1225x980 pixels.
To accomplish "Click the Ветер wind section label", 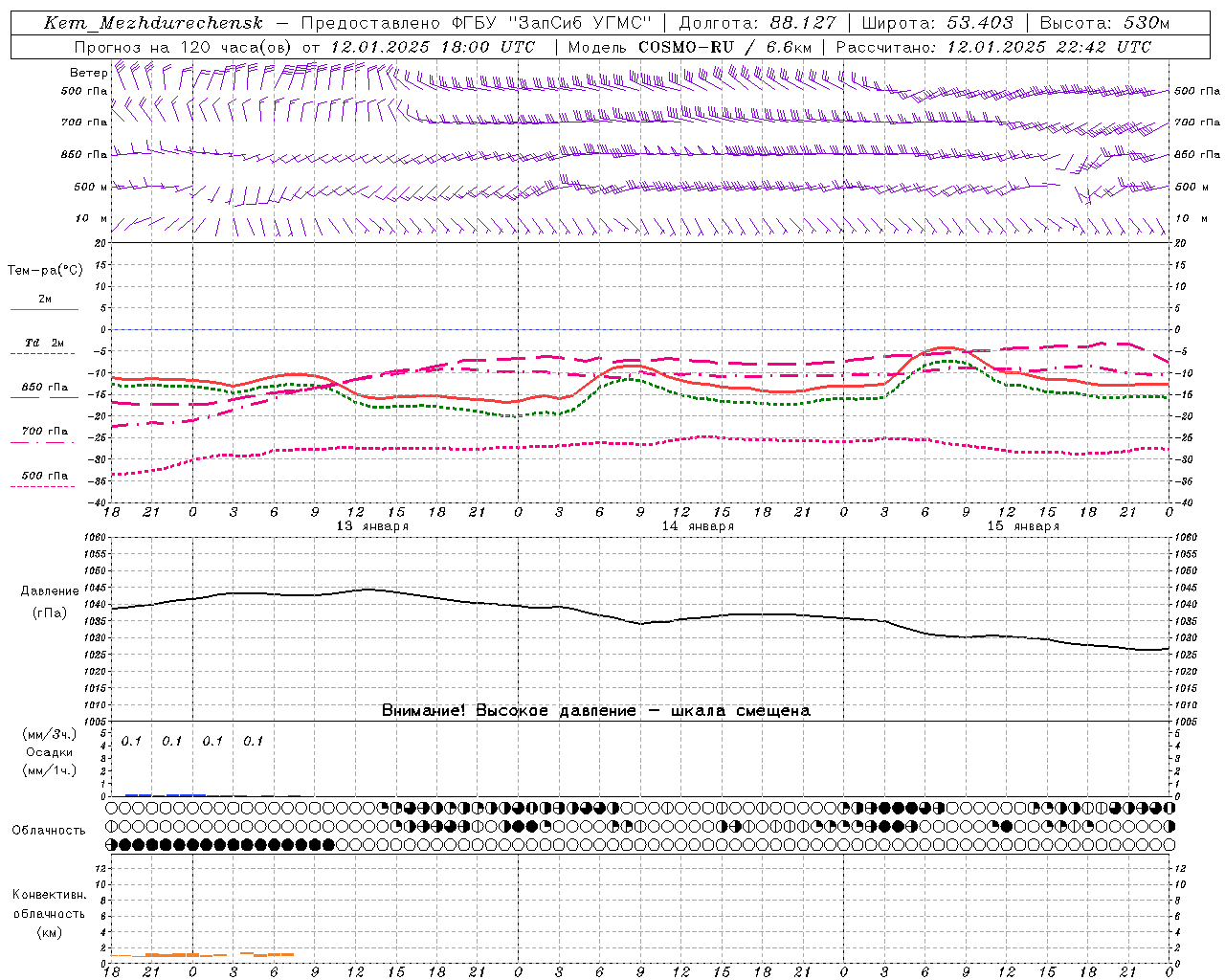I will [89, 73].
